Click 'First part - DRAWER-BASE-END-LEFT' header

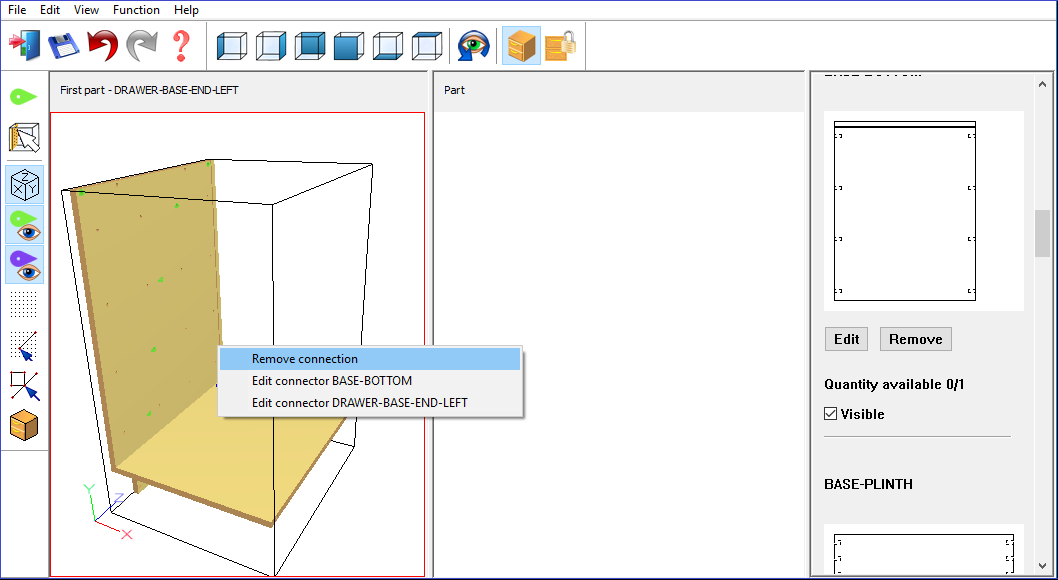(x=149, y=90)
